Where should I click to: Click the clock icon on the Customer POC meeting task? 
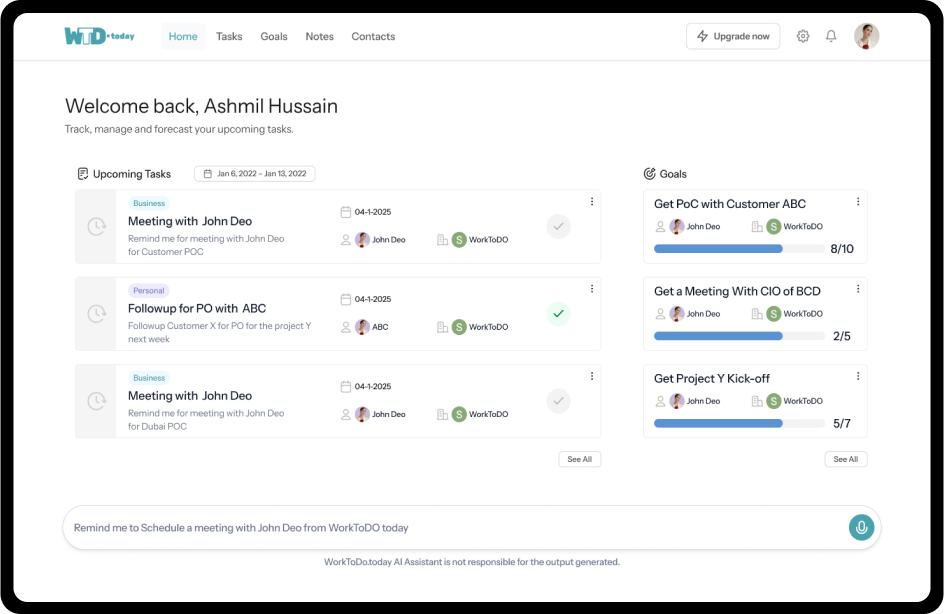click(96, 226)
